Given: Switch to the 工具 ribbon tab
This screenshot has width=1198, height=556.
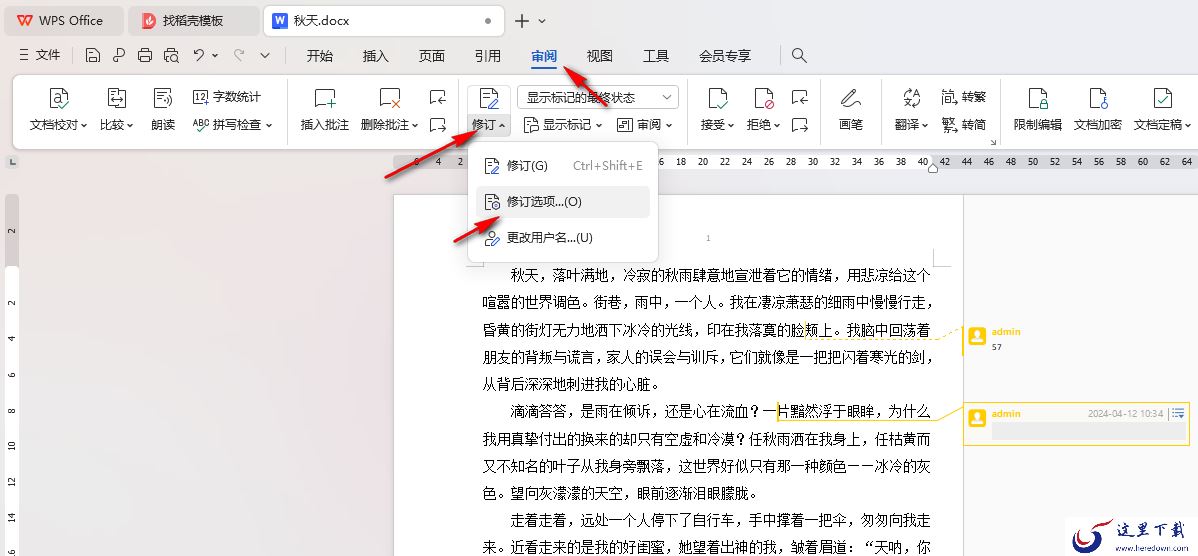Looking at the screenshot, I should tap(656, 55).
